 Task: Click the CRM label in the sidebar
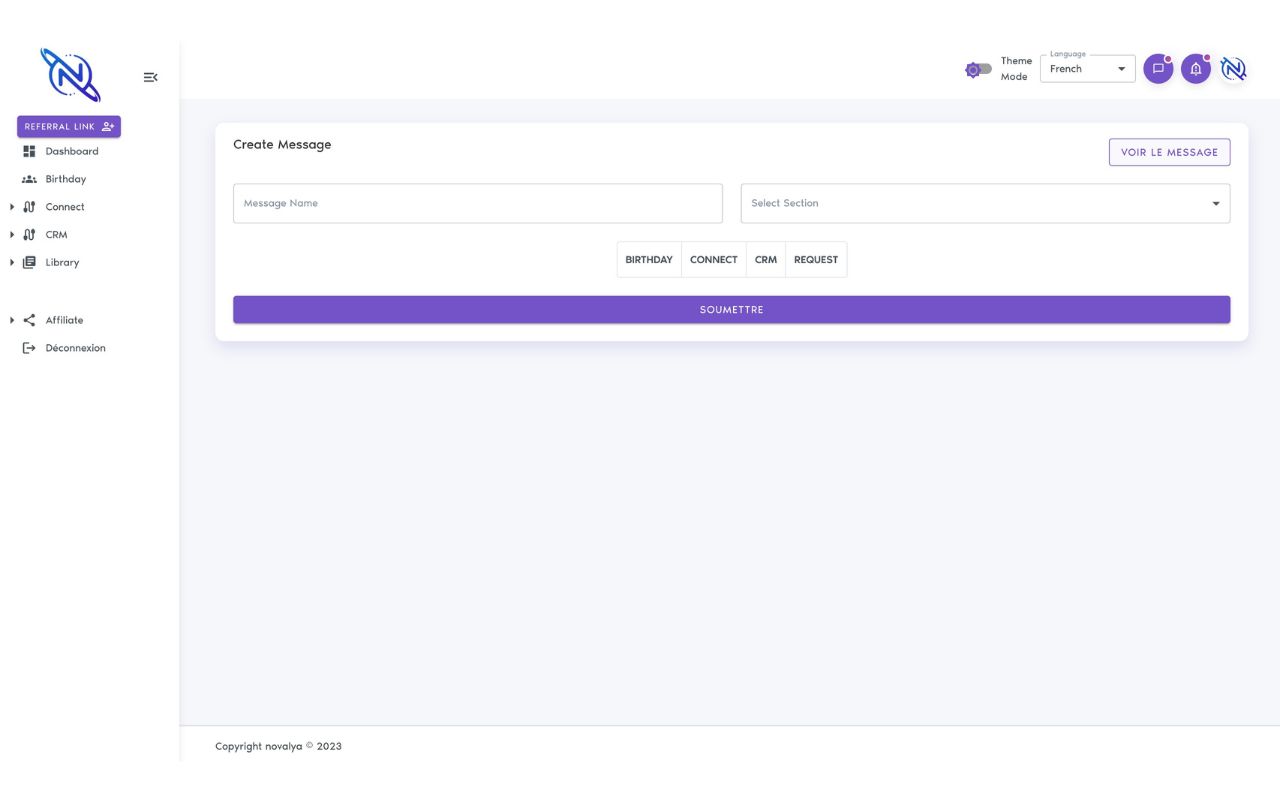tap(56, 235)
